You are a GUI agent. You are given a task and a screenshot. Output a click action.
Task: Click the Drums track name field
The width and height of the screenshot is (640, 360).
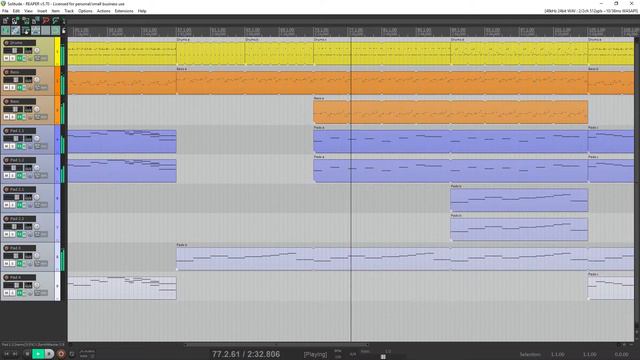pos(22,42)
